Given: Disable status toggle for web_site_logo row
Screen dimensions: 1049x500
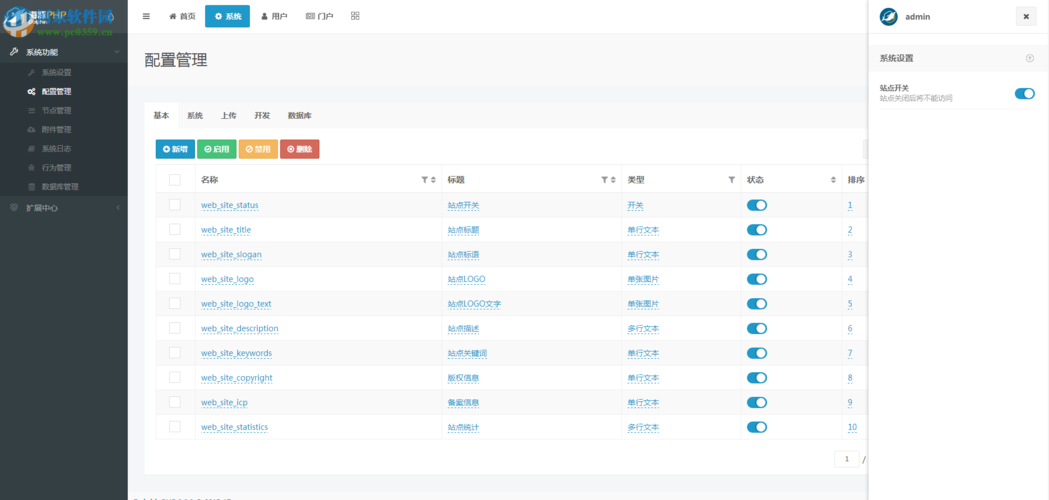Looking at the screenshot, I should click(x=757, y=279).
